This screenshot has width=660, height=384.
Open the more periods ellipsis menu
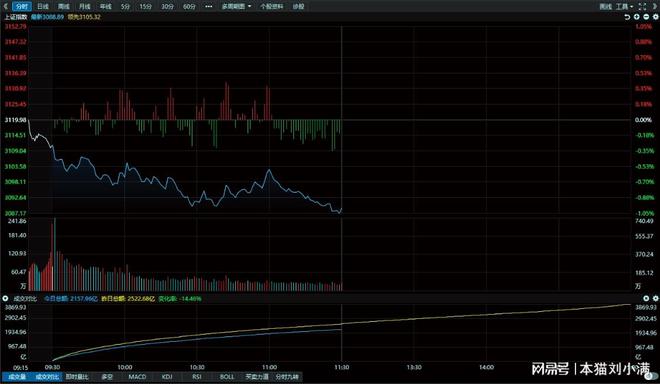pos(209,6)
